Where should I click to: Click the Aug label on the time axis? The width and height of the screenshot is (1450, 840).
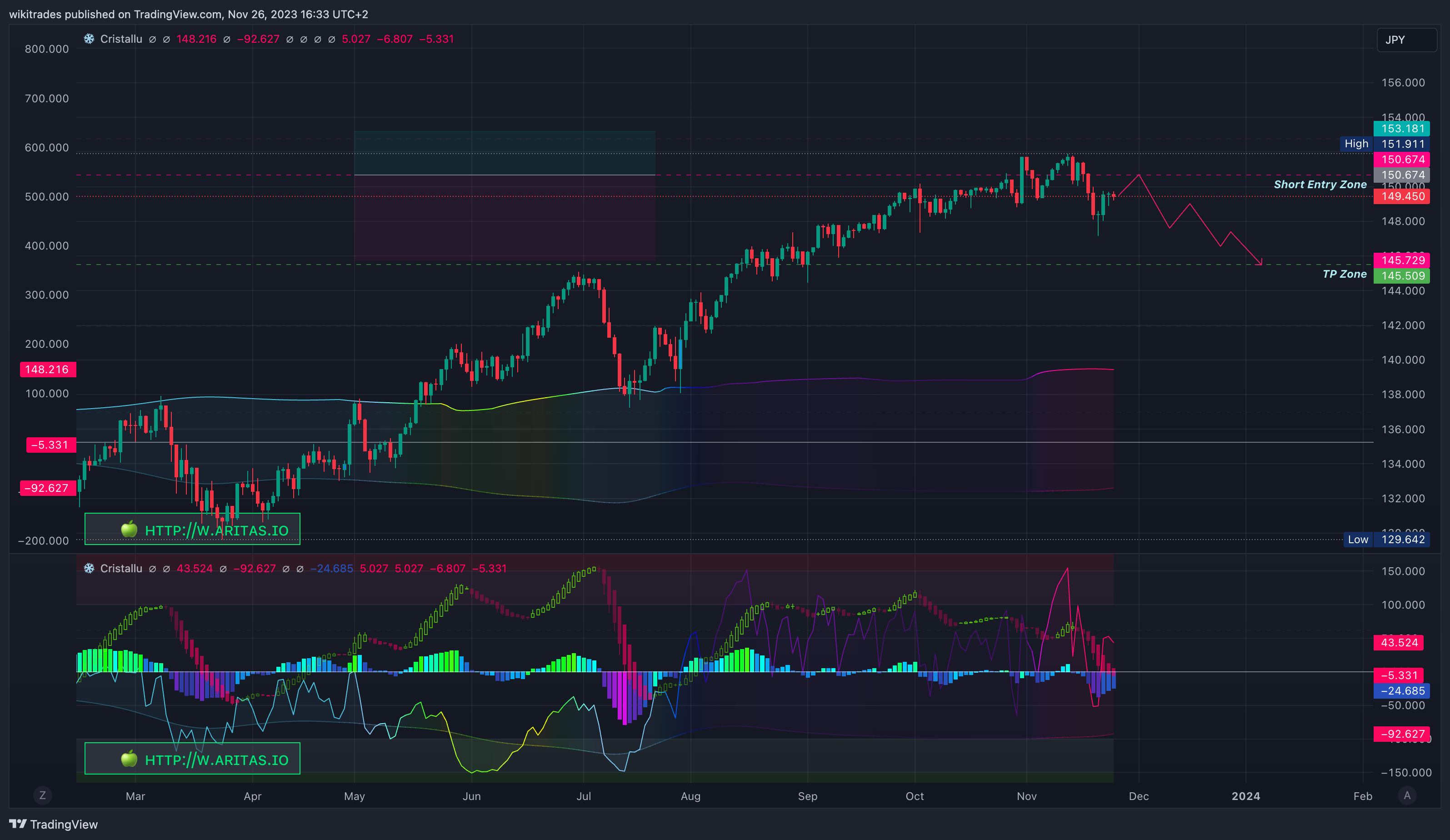(690, 796)
